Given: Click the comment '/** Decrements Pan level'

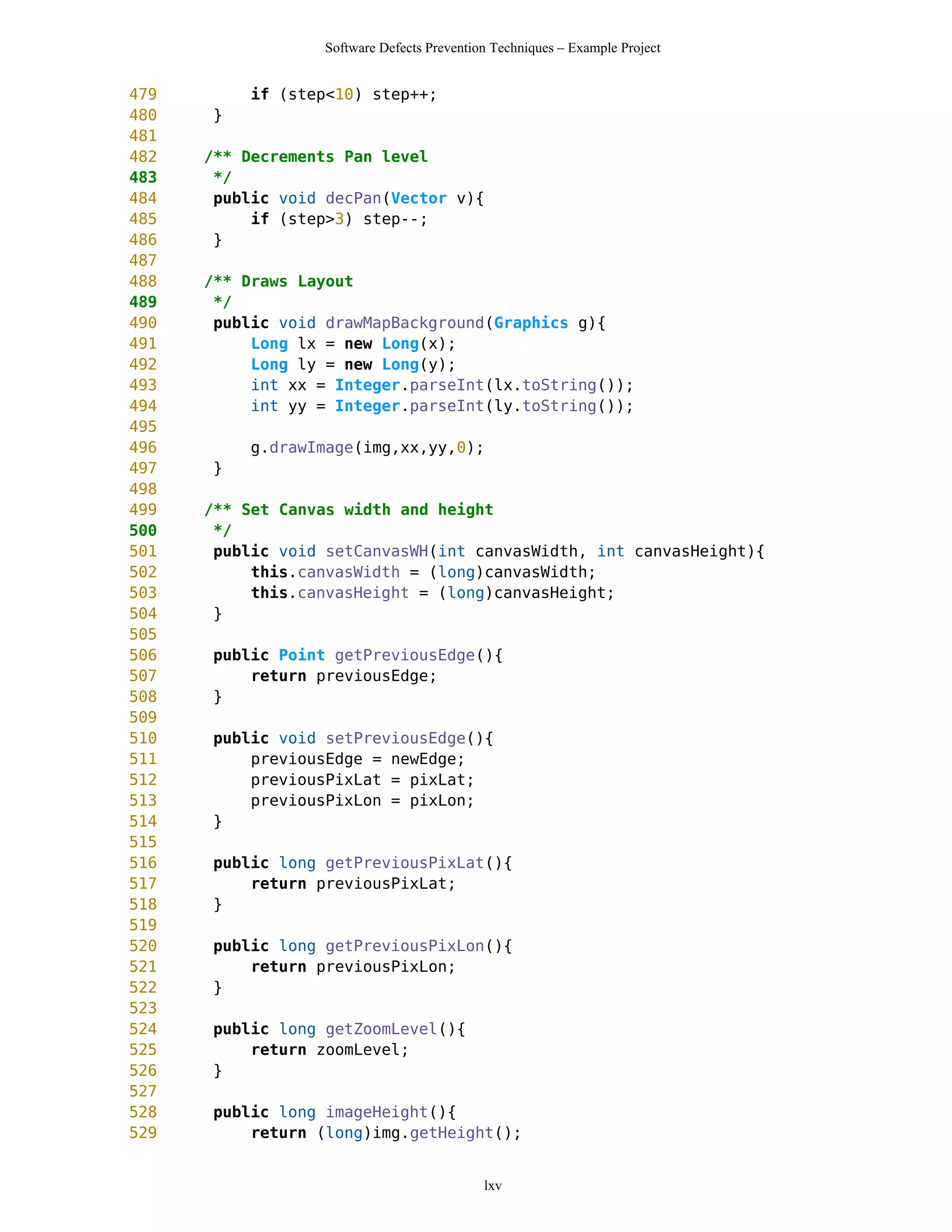Looking at the screenshot, I should coord(316,156).
